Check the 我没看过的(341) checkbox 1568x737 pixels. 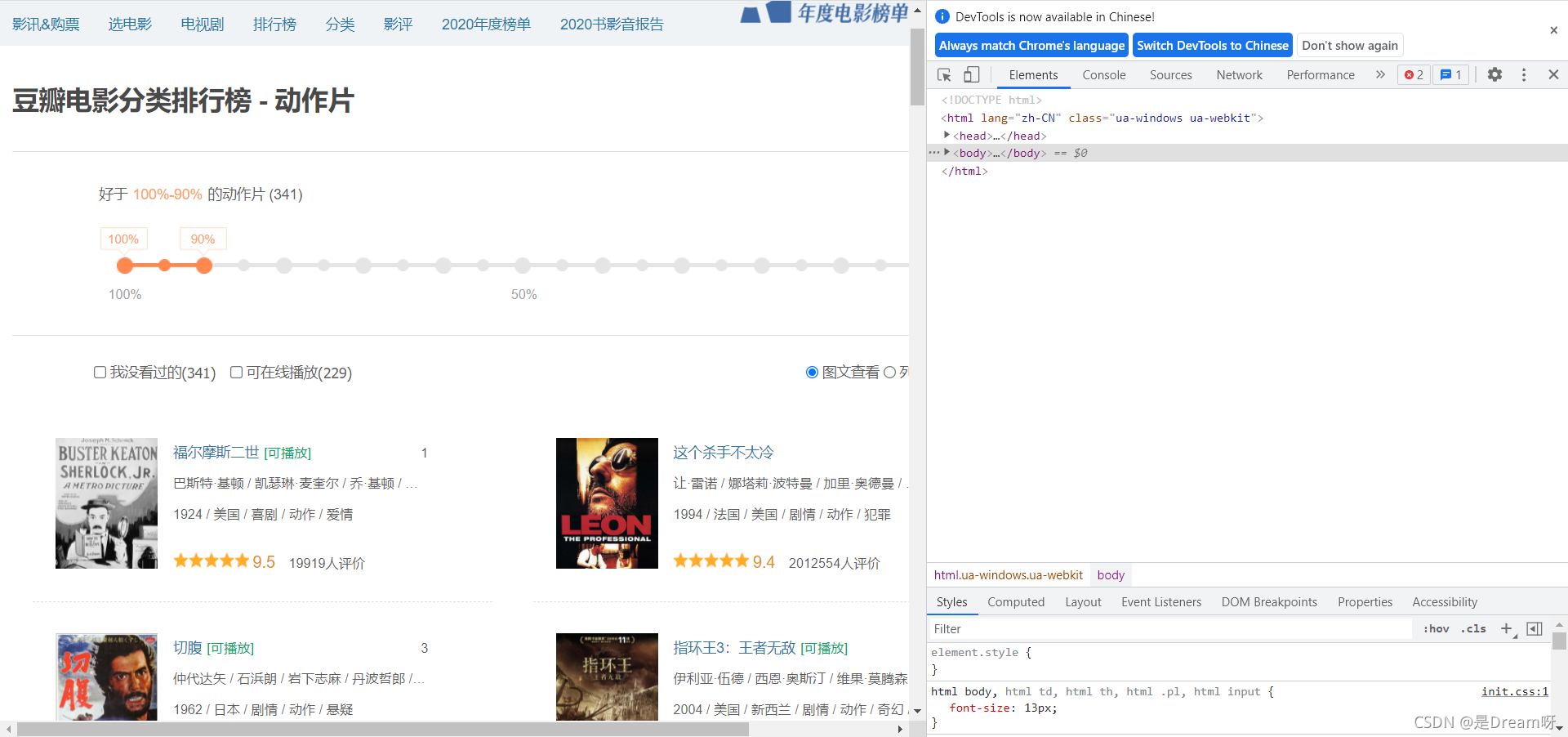pyautogui.click(x=100, y=373)
